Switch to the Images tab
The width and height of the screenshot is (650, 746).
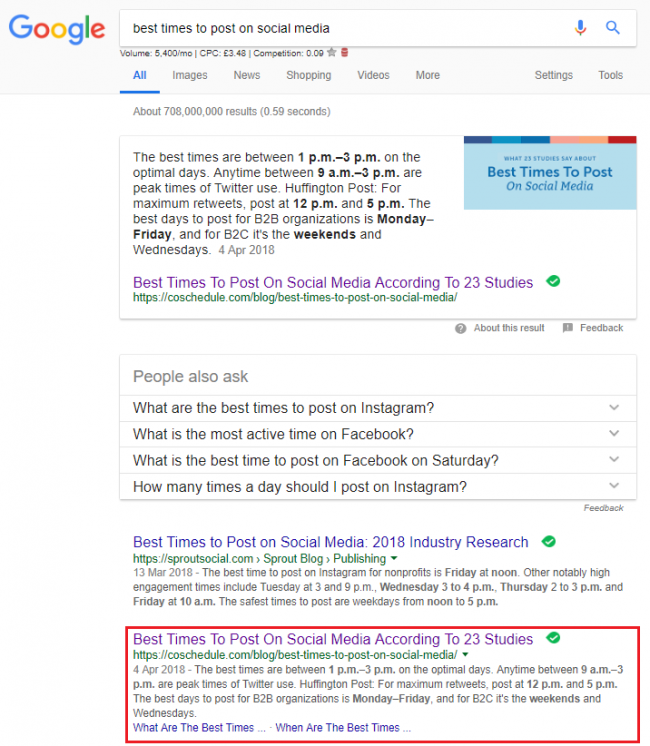tap(190, 75)
